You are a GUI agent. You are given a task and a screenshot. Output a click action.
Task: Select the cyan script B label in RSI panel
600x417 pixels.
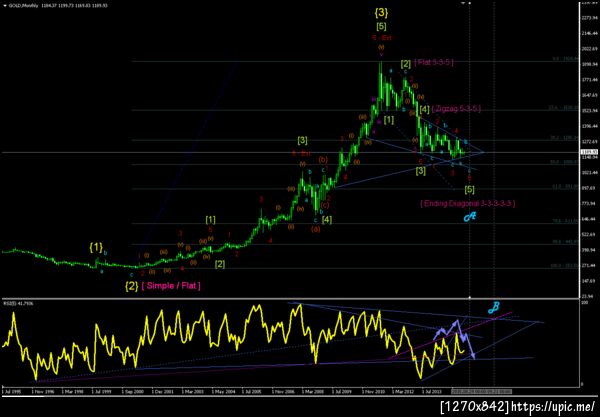[x=494, y=308]
